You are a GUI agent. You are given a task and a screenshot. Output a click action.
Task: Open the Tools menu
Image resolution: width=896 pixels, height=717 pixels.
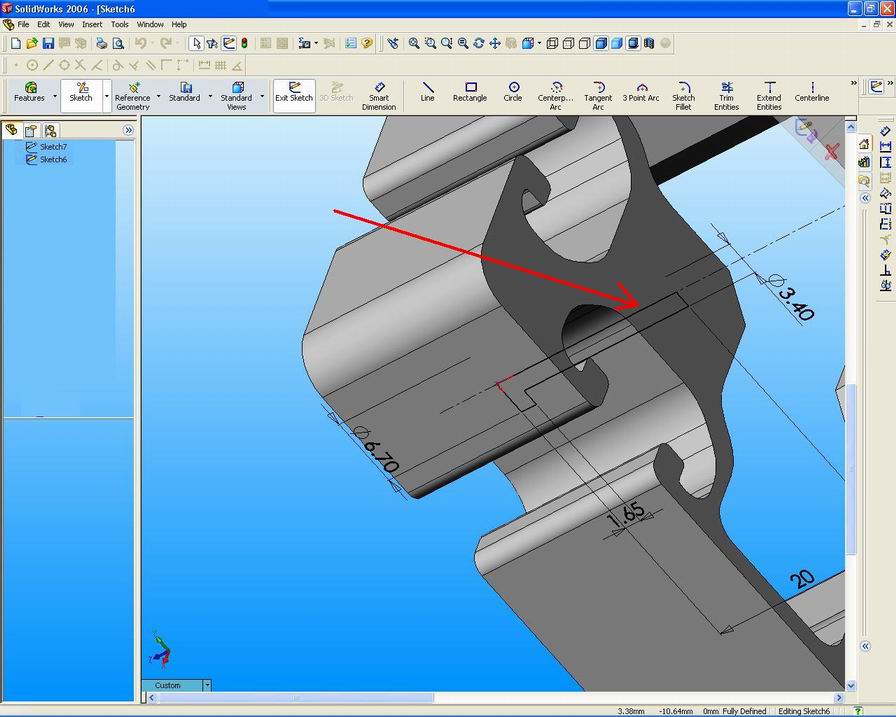120,24
